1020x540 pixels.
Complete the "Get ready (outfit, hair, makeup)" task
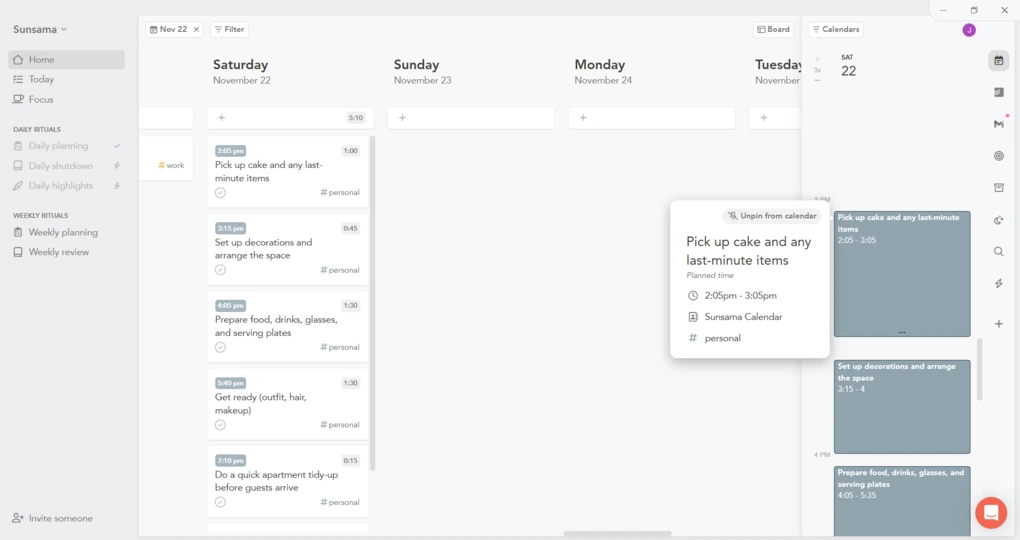(x=220, y=425)
